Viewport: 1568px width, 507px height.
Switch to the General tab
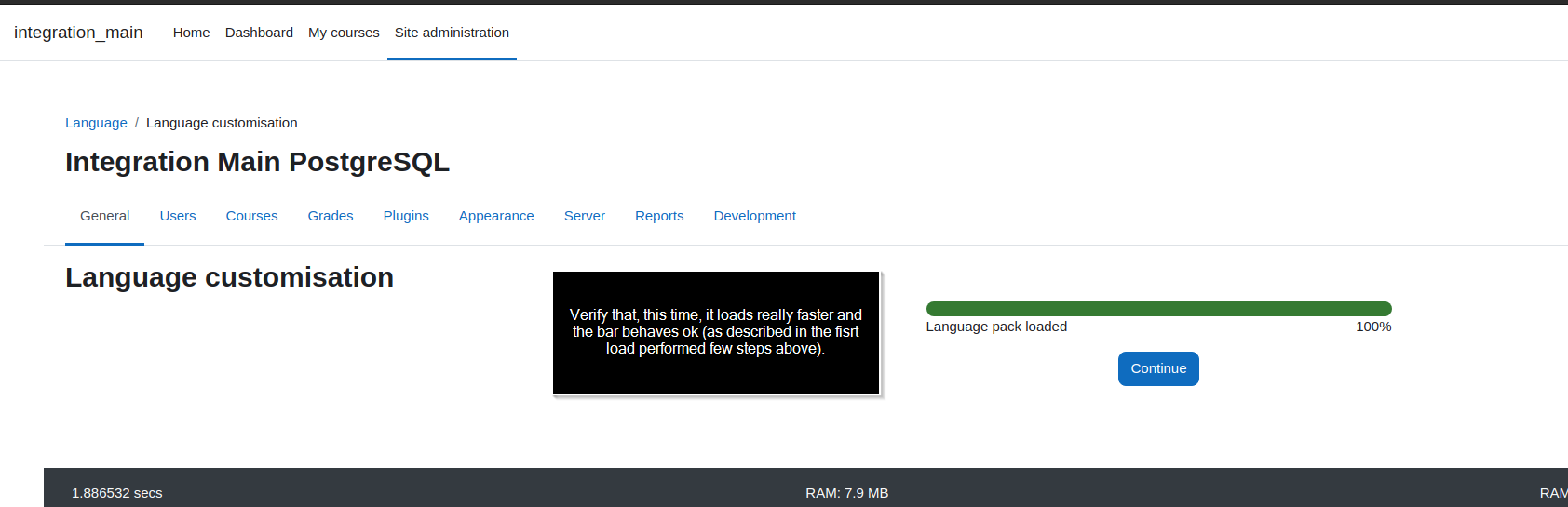point(104,216)
